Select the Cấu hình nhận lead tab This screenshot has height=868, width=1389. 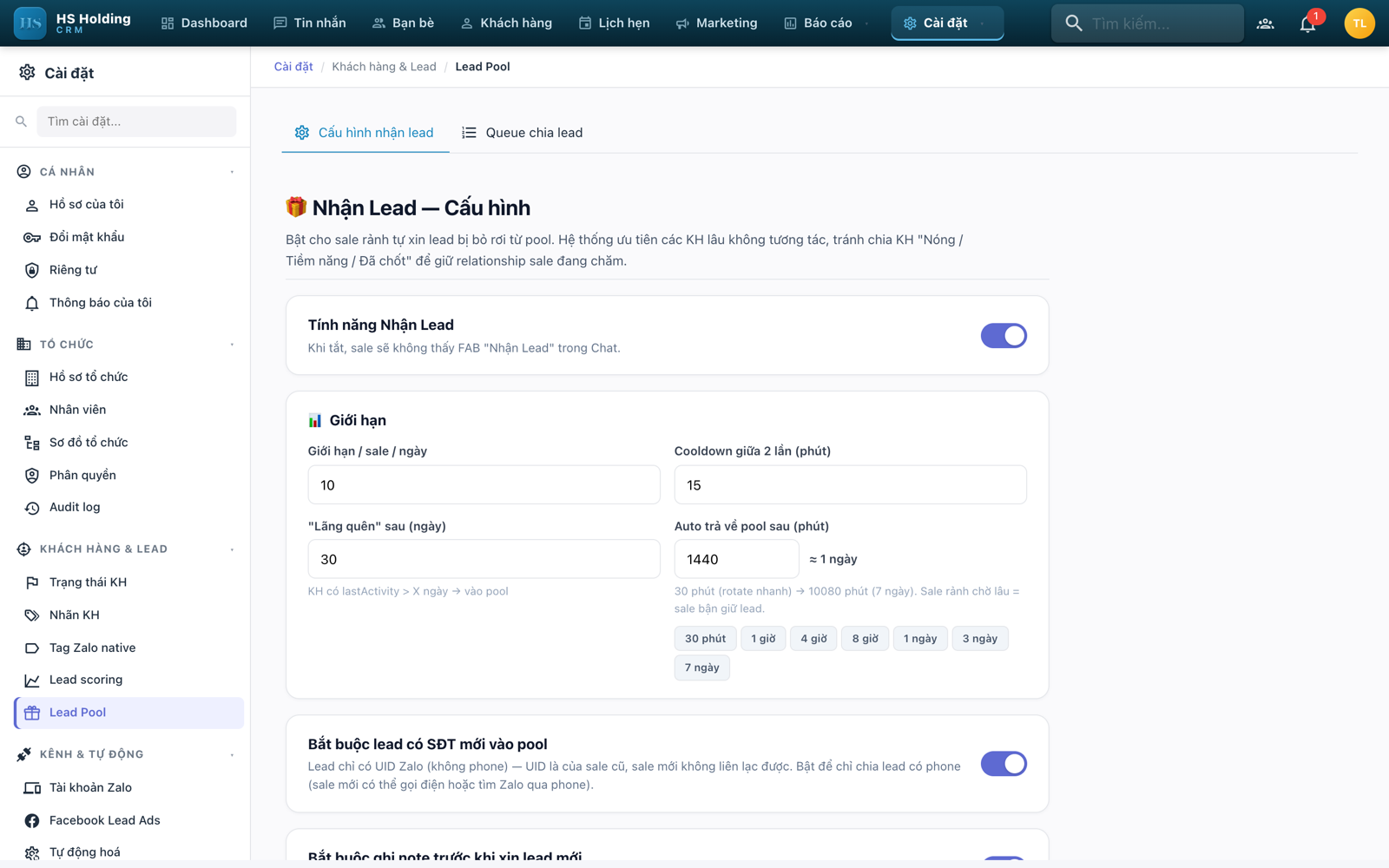click(365, 133)
